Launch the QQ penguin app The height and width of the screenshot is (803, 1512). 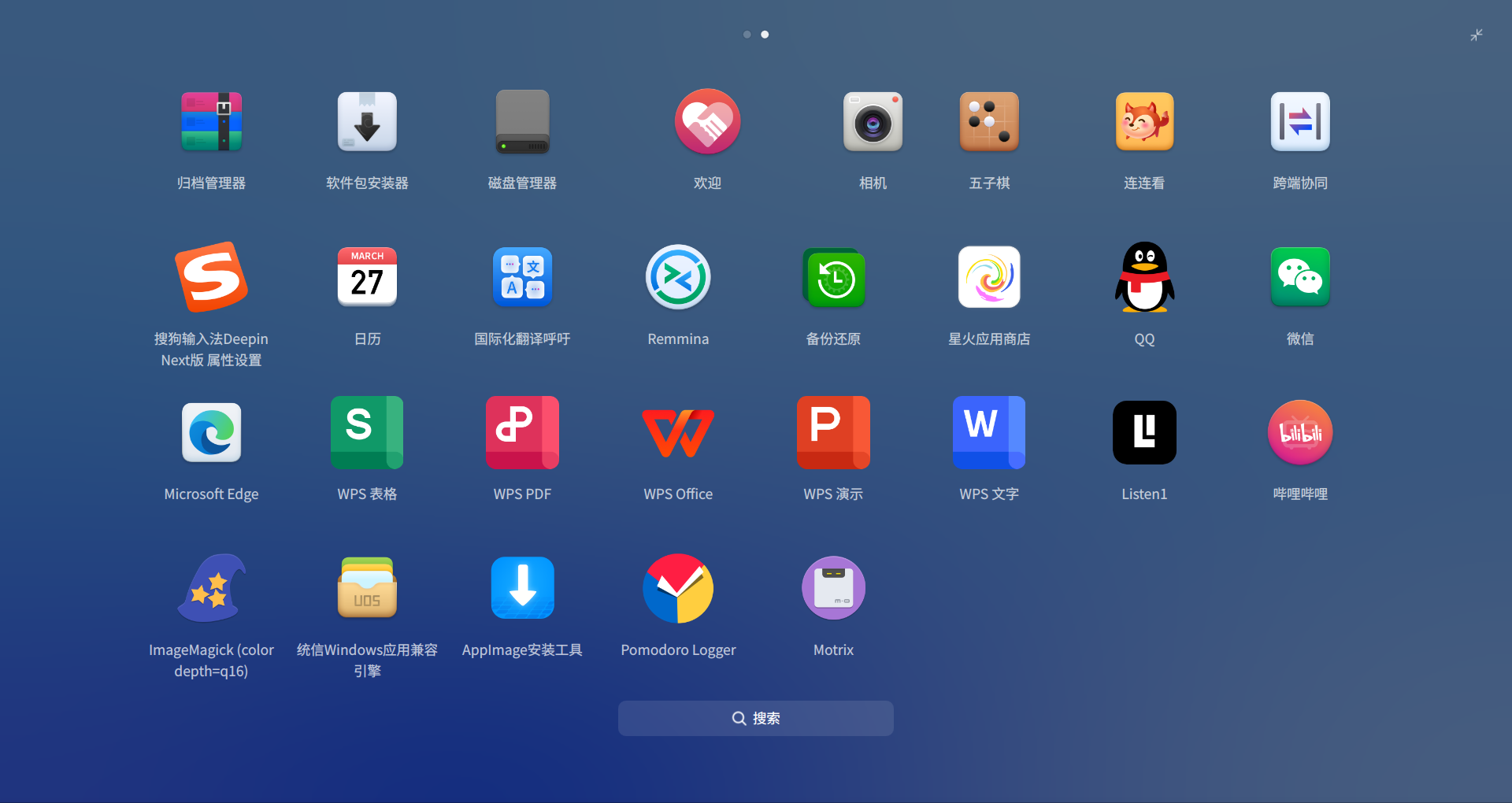click(x=1144, y=277)
